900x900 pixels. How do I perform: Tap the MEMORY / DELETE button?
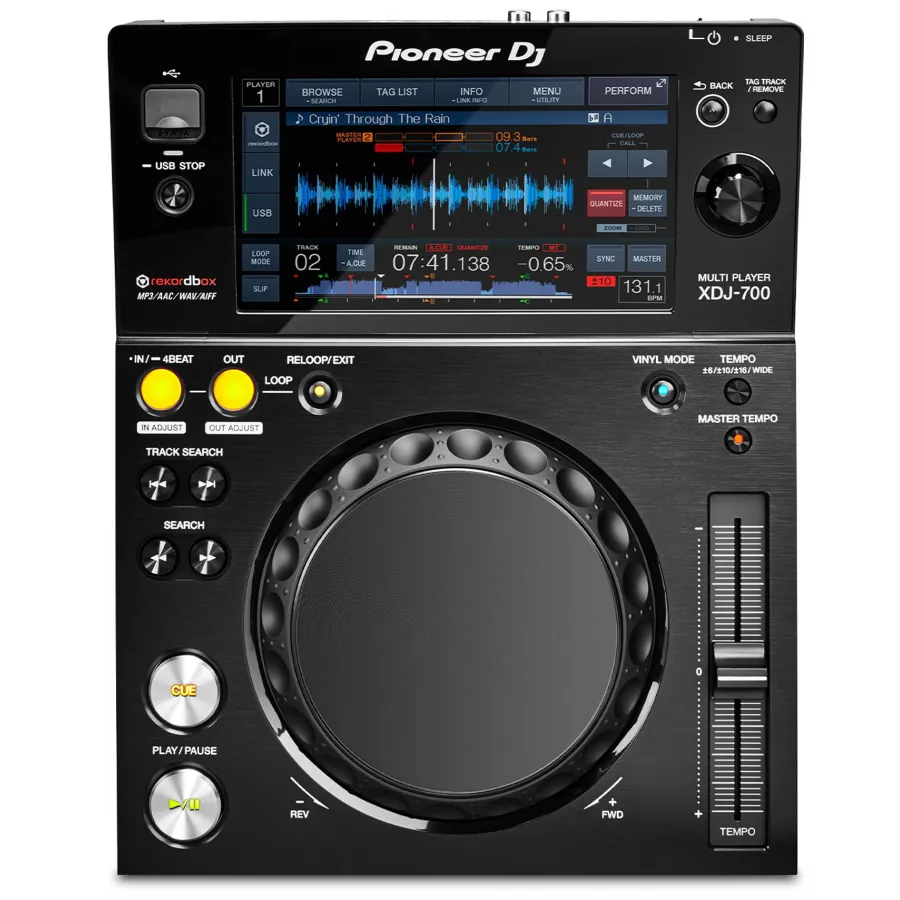tap(647, 203)
